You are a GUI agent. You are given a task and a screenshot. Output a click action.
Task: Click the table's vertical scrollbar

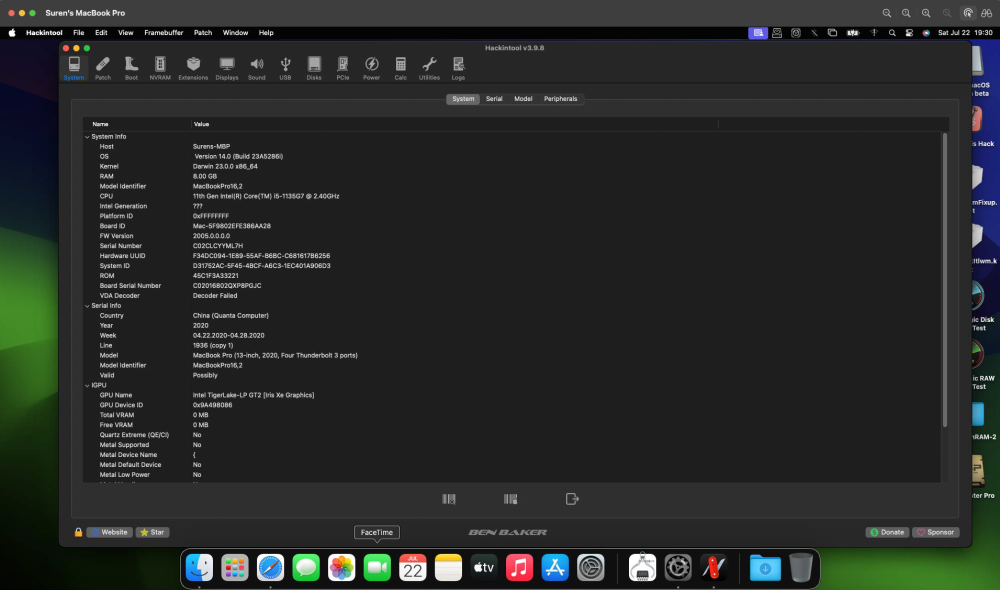945,279
